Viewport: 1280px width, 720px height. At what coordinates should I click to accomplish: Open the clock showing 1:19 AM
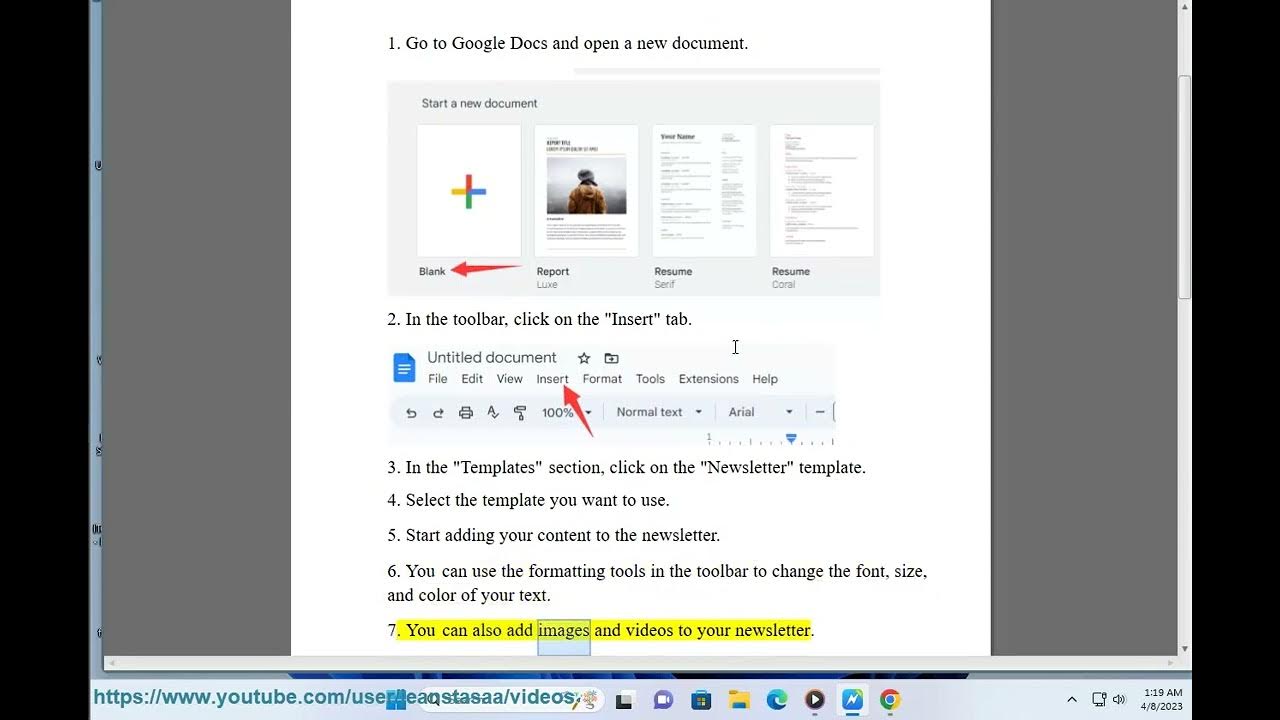(1162, 699)
